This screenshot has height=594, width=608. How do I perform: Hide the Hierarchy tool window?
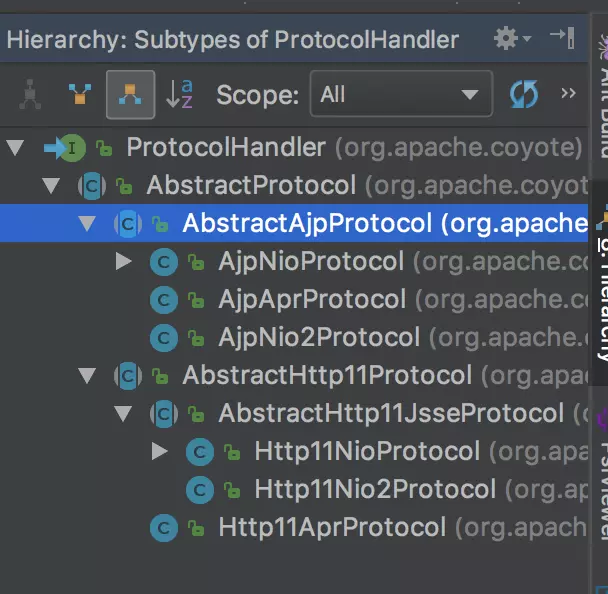coord(562,39)
